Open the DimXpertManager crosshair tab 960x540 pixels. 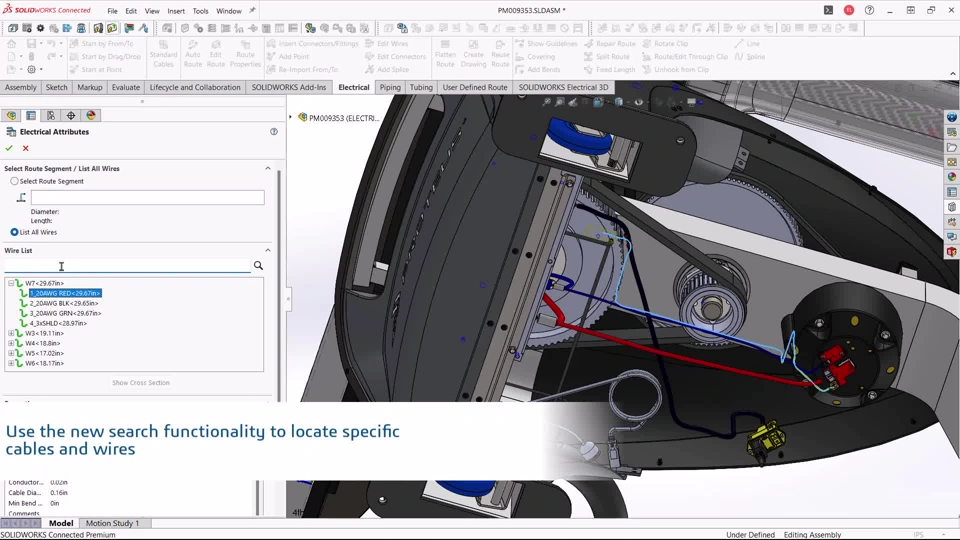click(x=71, y=115)
